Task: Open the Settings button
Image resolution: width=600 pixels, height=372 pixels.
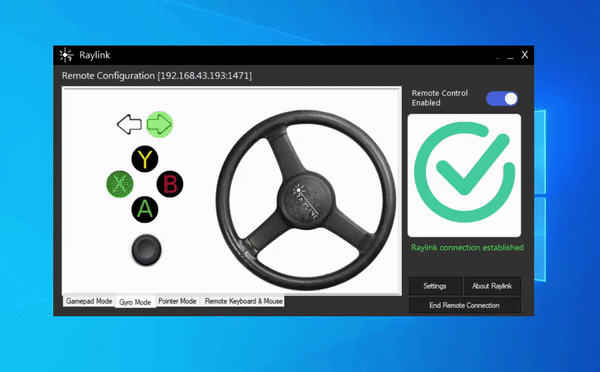Action: [x=435, y=286]
